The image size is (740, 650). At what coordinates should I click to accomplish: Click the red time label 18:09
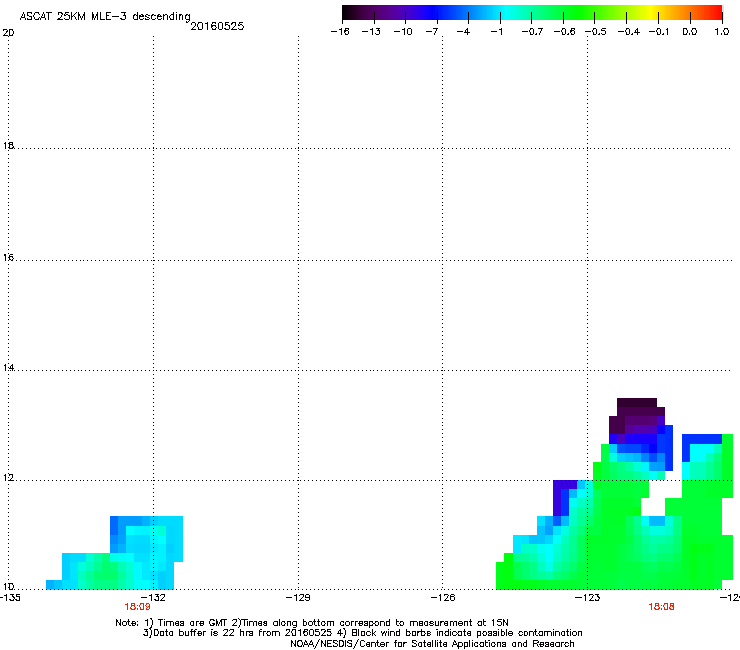point(137,607)
